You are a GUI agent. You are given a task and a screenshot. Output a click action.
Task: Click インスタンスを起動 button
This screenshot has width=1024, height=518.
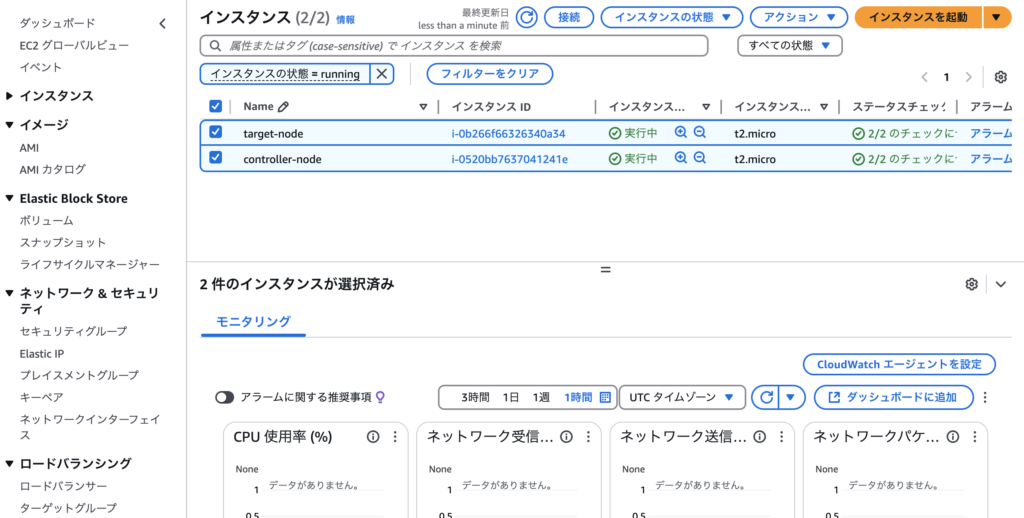918,17
